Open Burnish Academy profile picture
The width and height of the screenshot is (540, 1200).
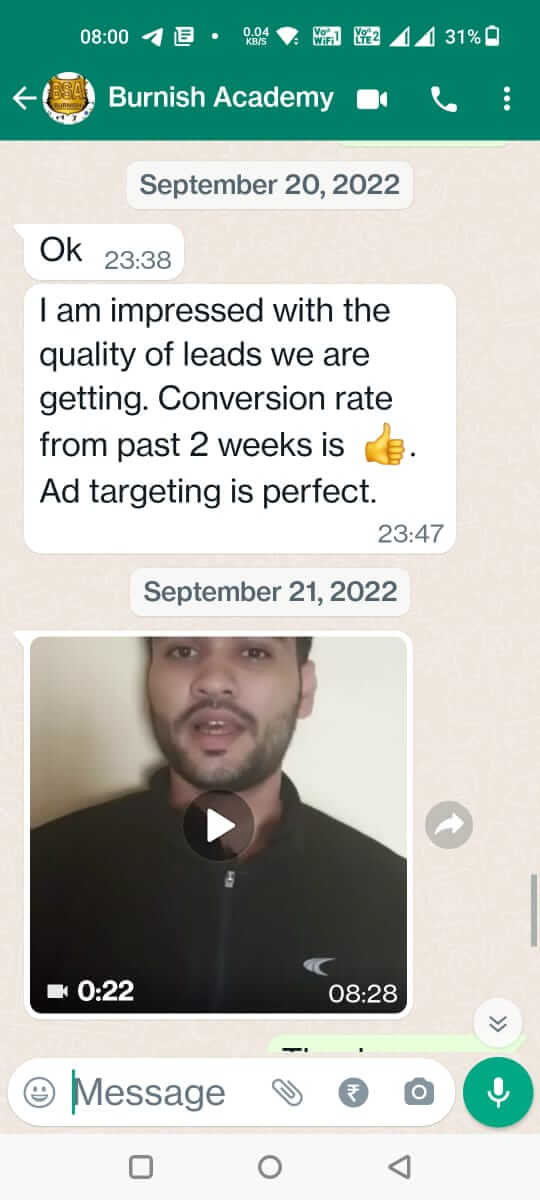[x=70, y=98]
